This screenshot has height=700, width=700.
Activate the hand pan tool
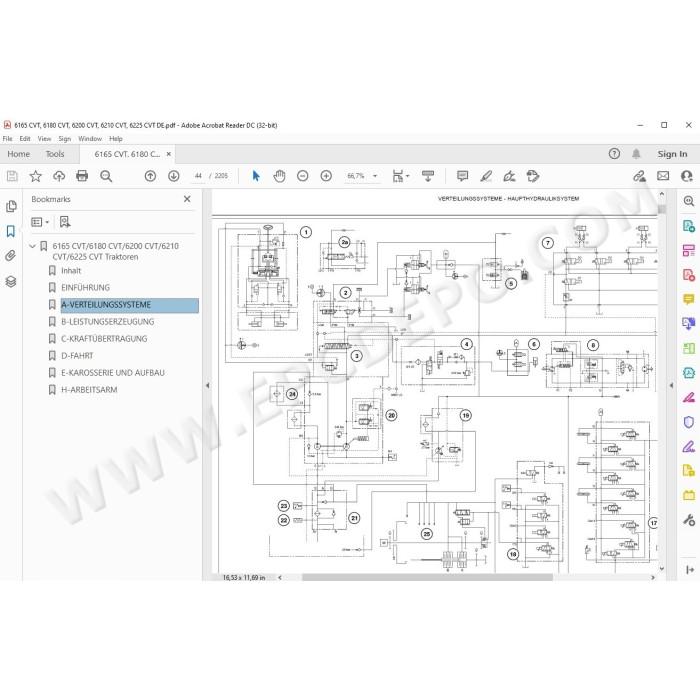click(x=279, y=176)
